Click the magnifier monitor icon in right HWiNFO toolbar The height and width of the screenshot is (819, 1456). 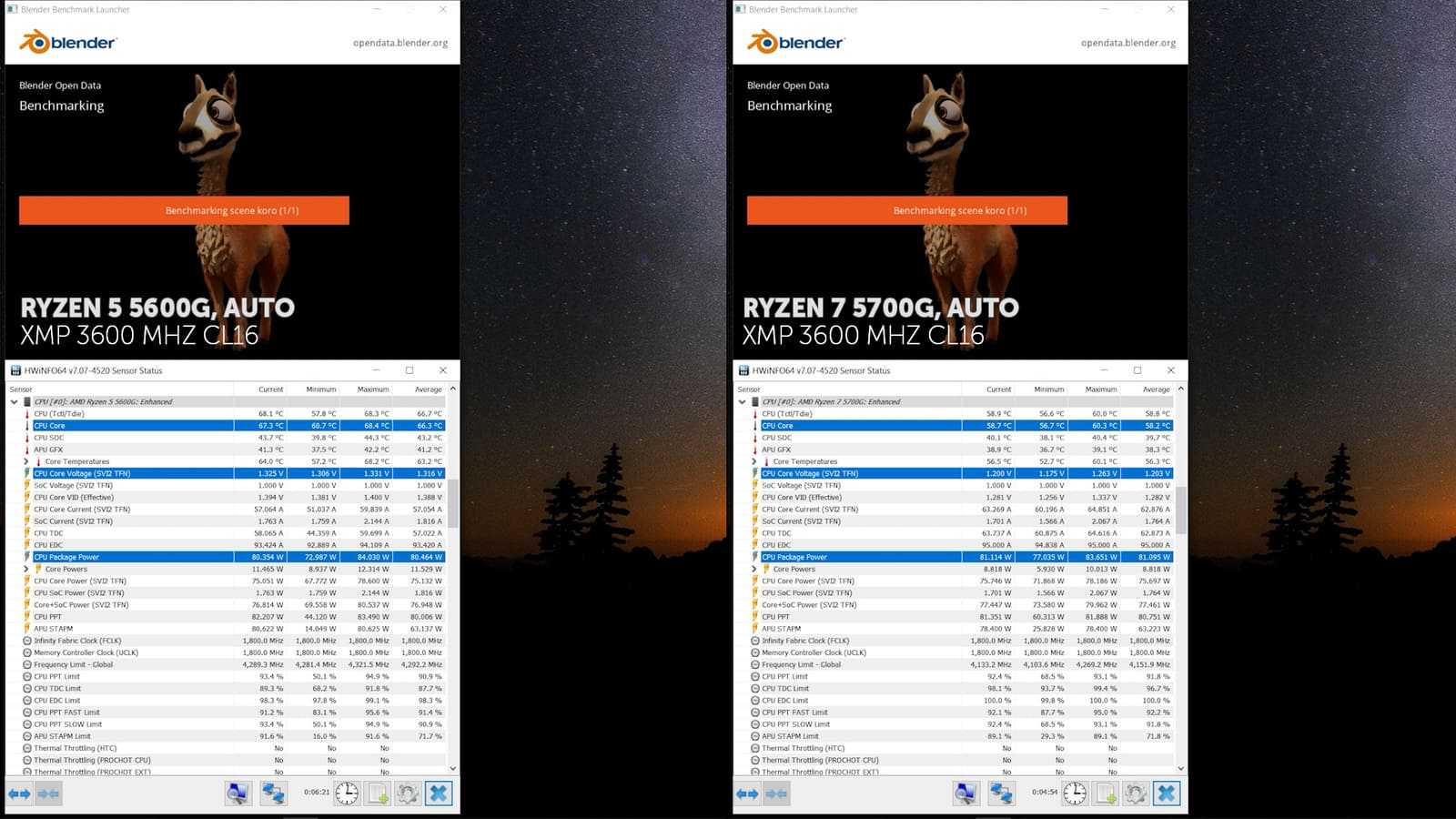click(966, 794)
